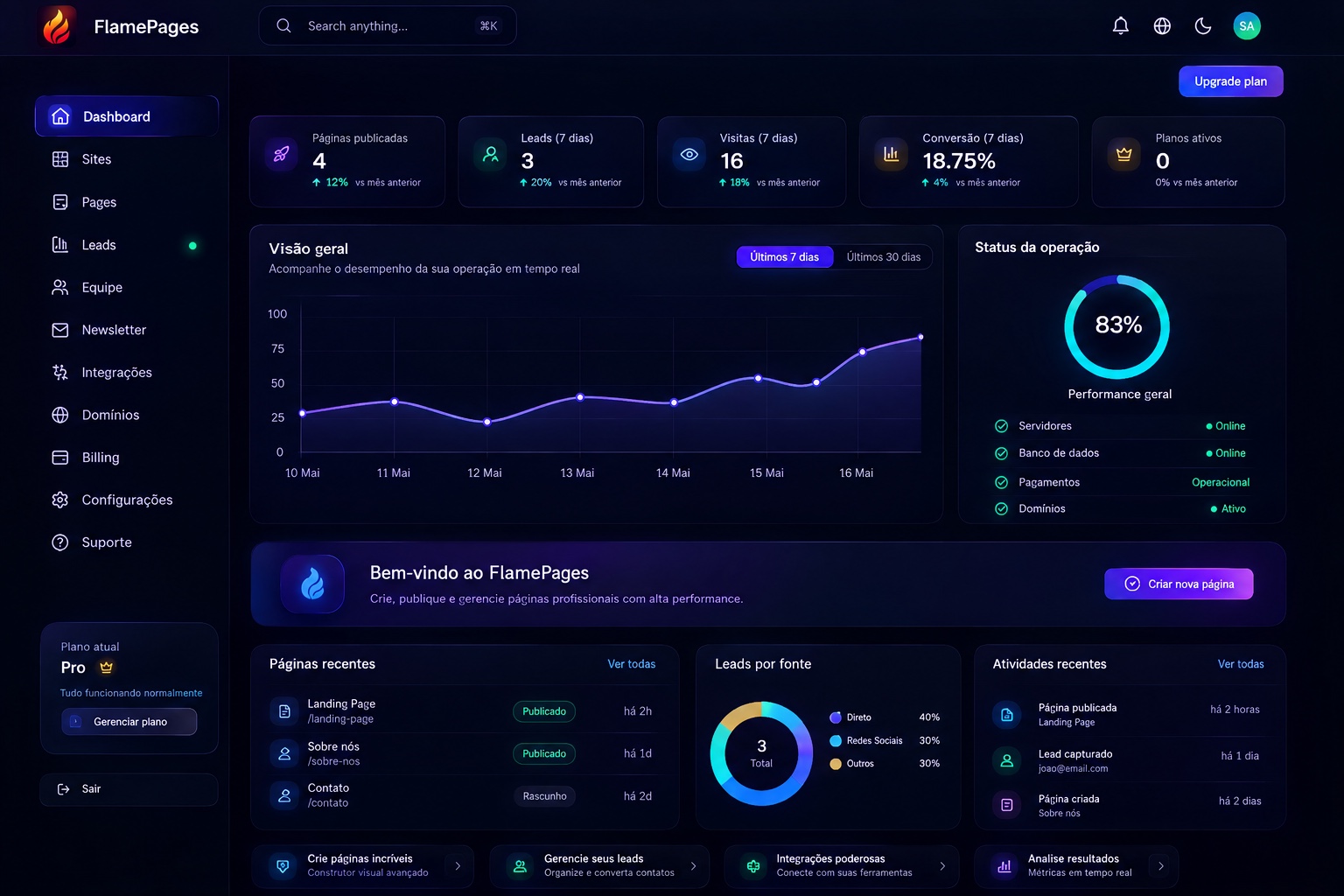This screenshot has width=1344, height=896.
Task: Toggle dark mode moon icon
Action: click(1203, 26)
